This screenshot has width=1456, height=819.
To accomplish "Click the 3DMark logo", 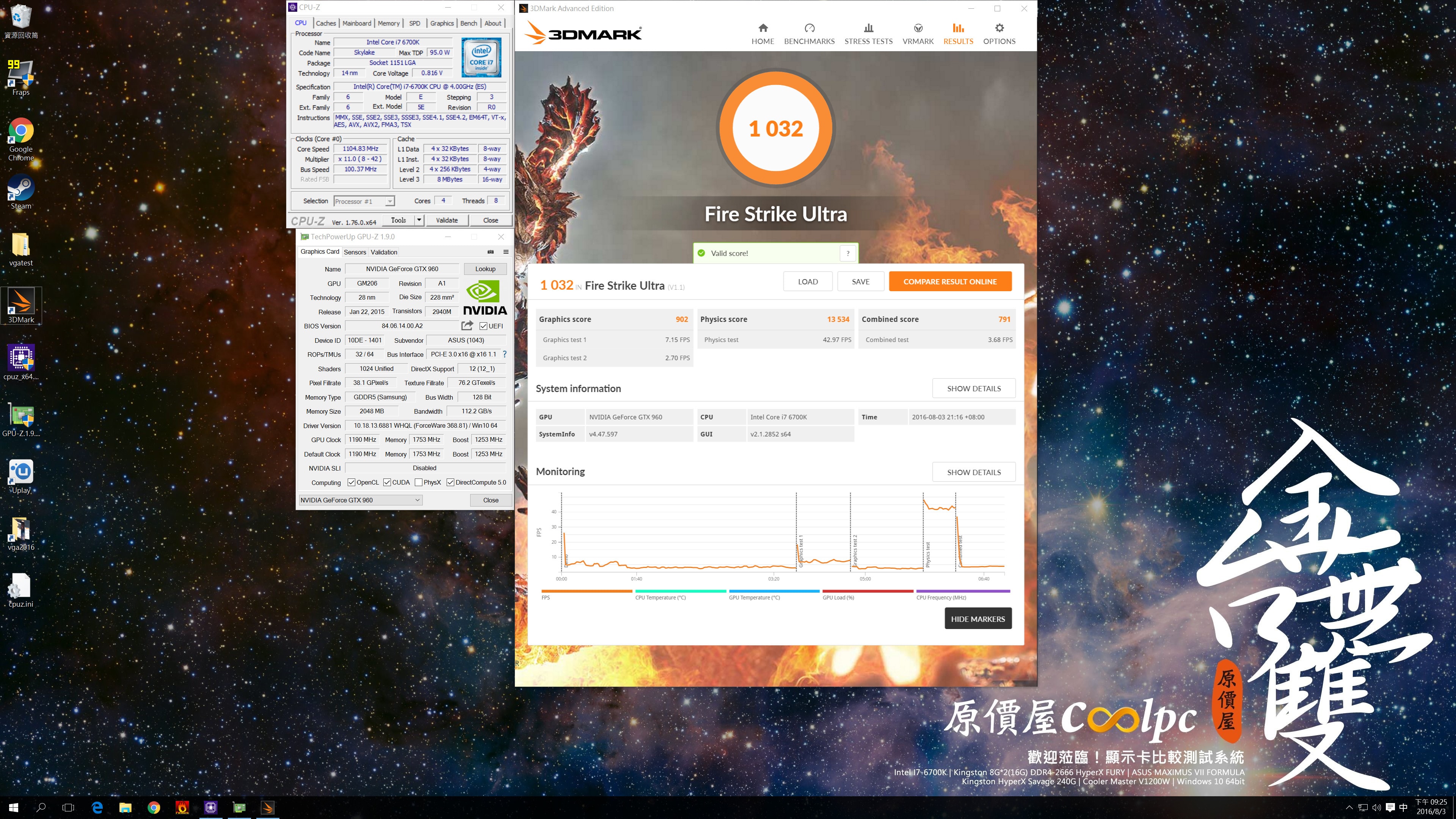I will [x=583, y=33].
